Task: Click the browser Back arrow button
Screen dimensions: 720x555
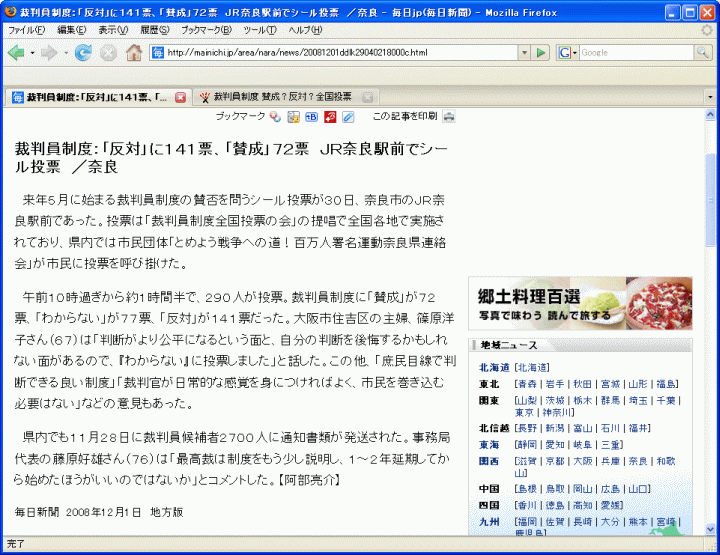Action: (x=16, y=52)
